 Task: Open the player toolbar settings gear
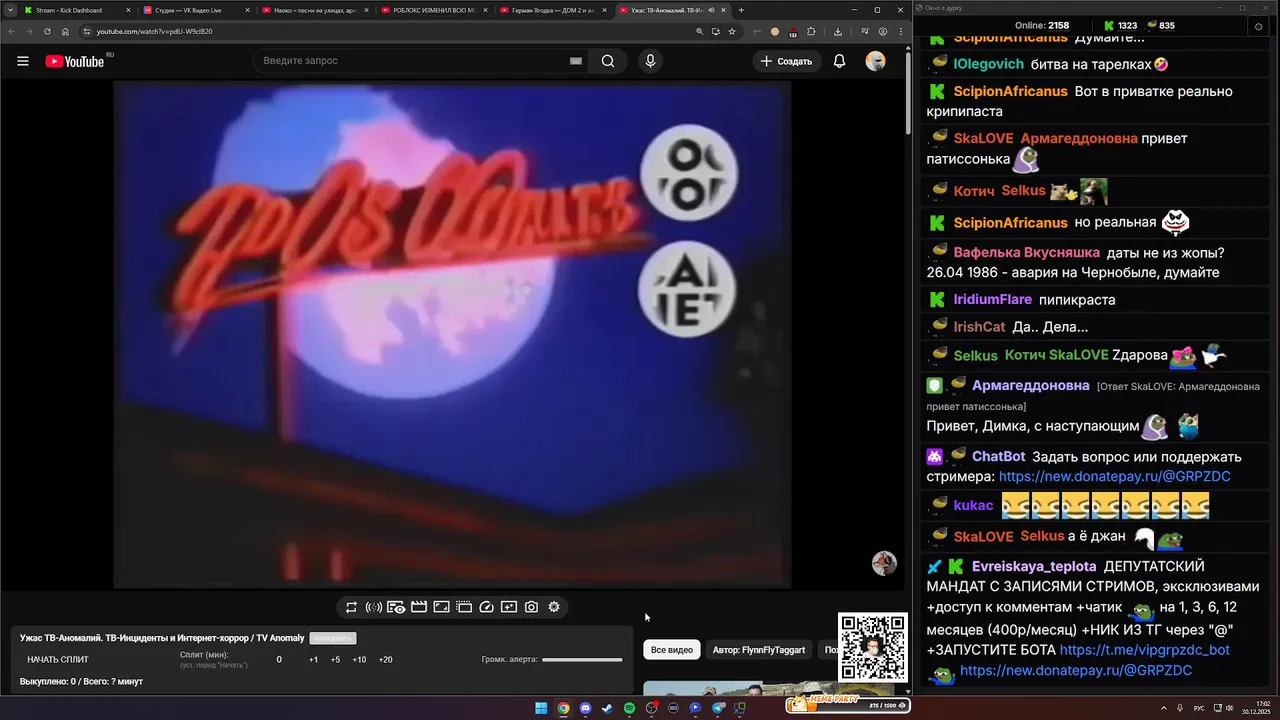[554, 607]
